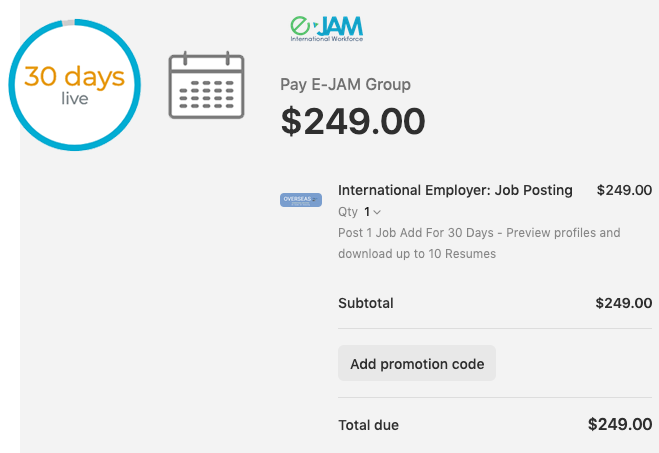This screenshot has height=453, width=659.
Task: Click the chevron next to quantity 1
Action: coord(377,212)
